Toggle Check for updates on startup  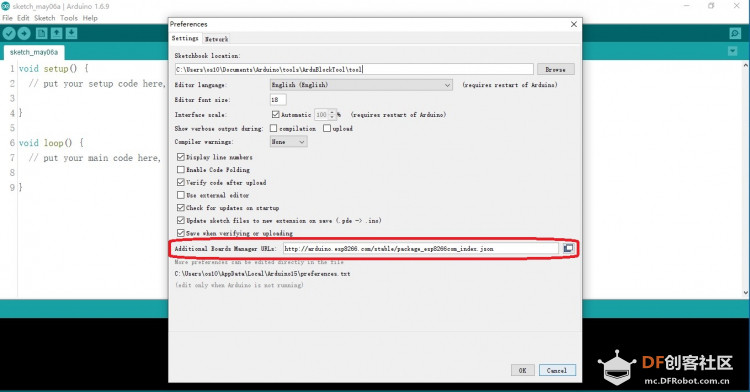pos(181,207)
